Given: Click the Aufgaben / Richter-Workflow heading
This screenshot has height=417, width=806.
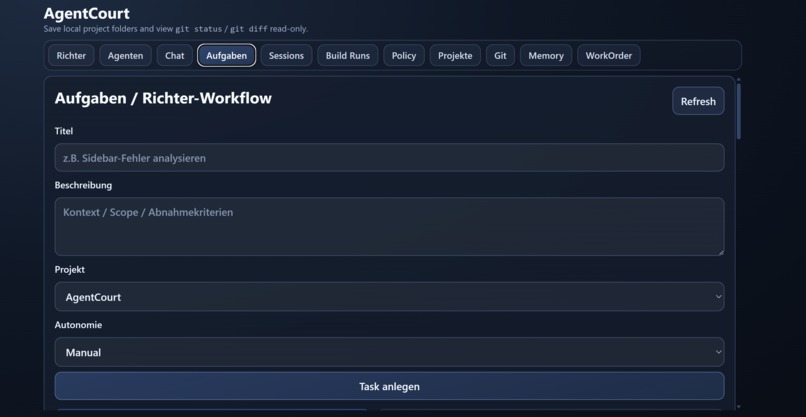Looking at the screenshot, I should [163, 98].
